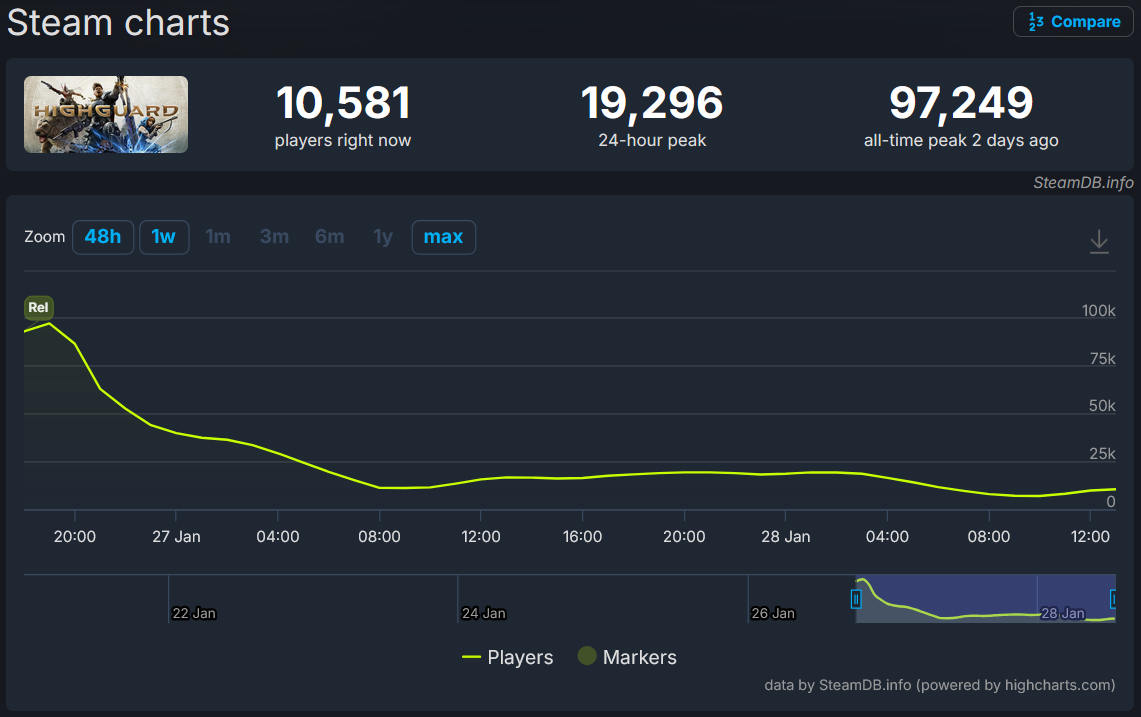The height and width of the screenshot is (717, 1141).
Task: Click the 27 Jan axis label
Action: pos(176,536)
